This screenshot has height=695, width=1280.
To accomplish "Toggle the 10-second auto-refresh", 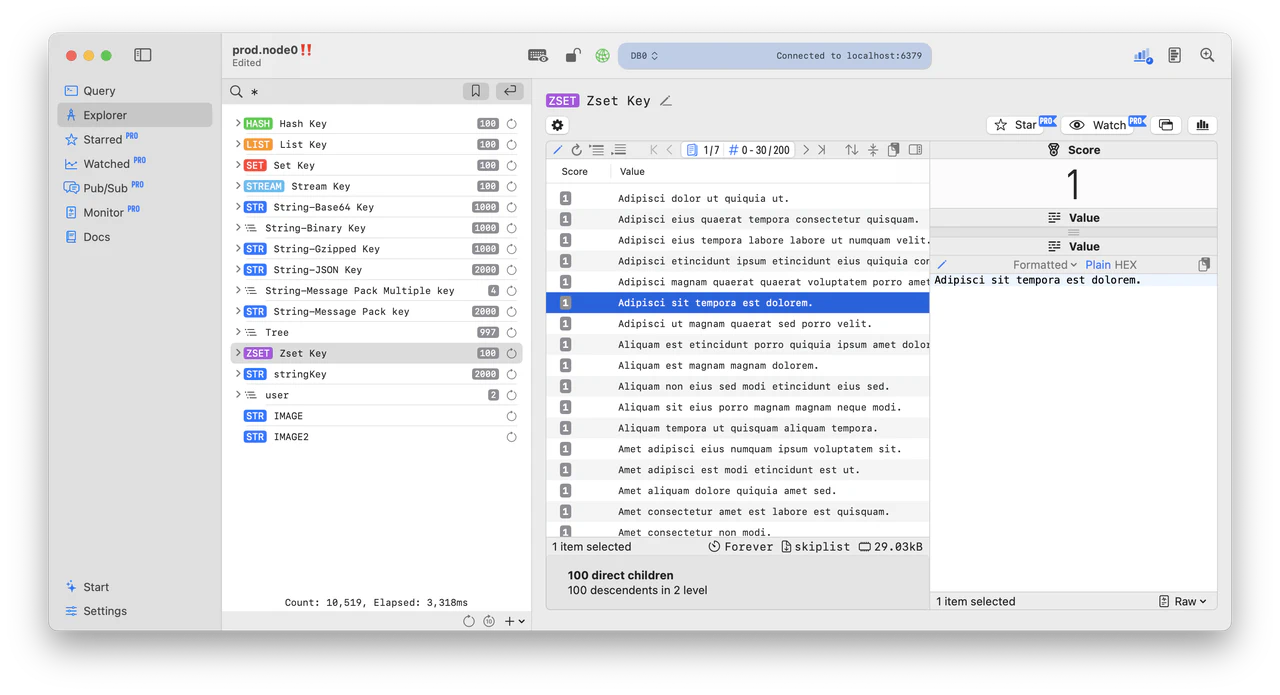I will [x=488, y=621].
